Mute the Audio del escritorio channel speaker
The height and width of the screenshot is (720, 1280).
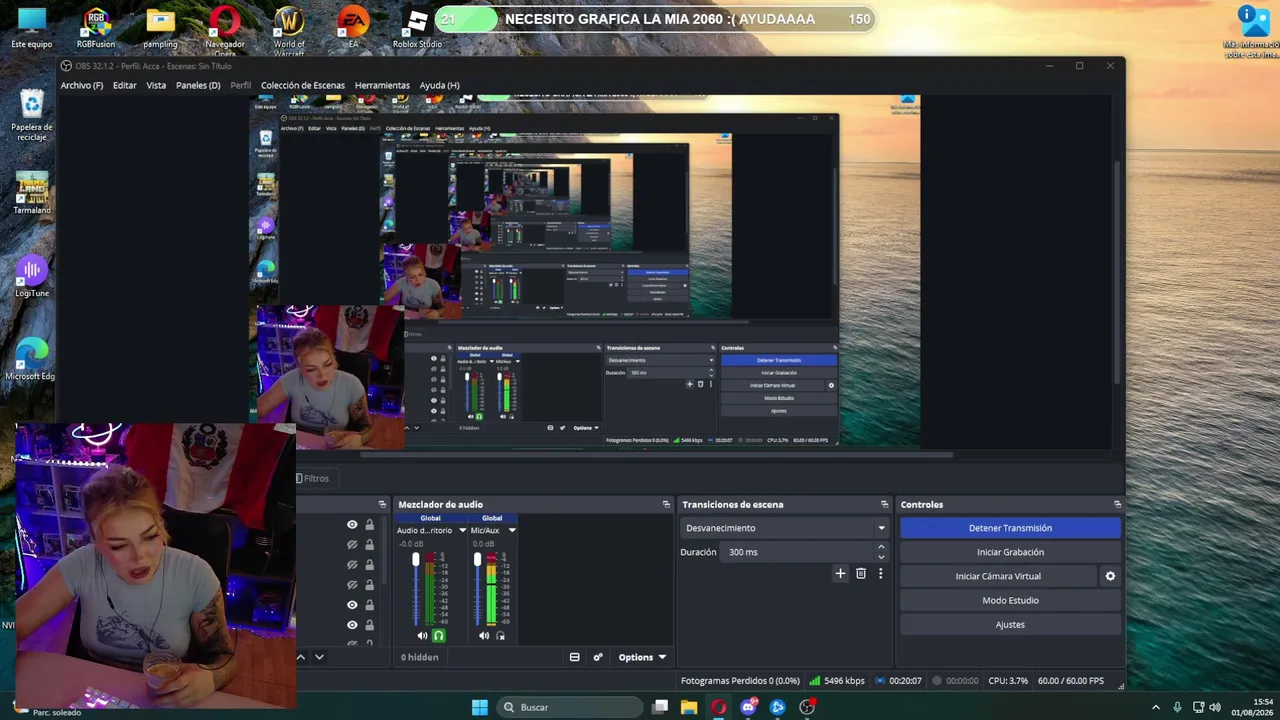coord(422,635)
